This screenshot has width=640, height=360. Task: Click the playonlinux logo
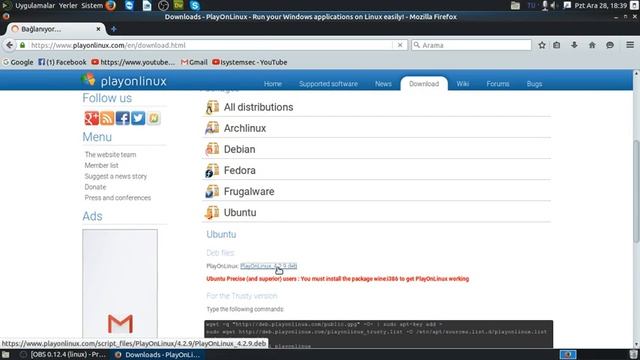(x=124, y=80)
